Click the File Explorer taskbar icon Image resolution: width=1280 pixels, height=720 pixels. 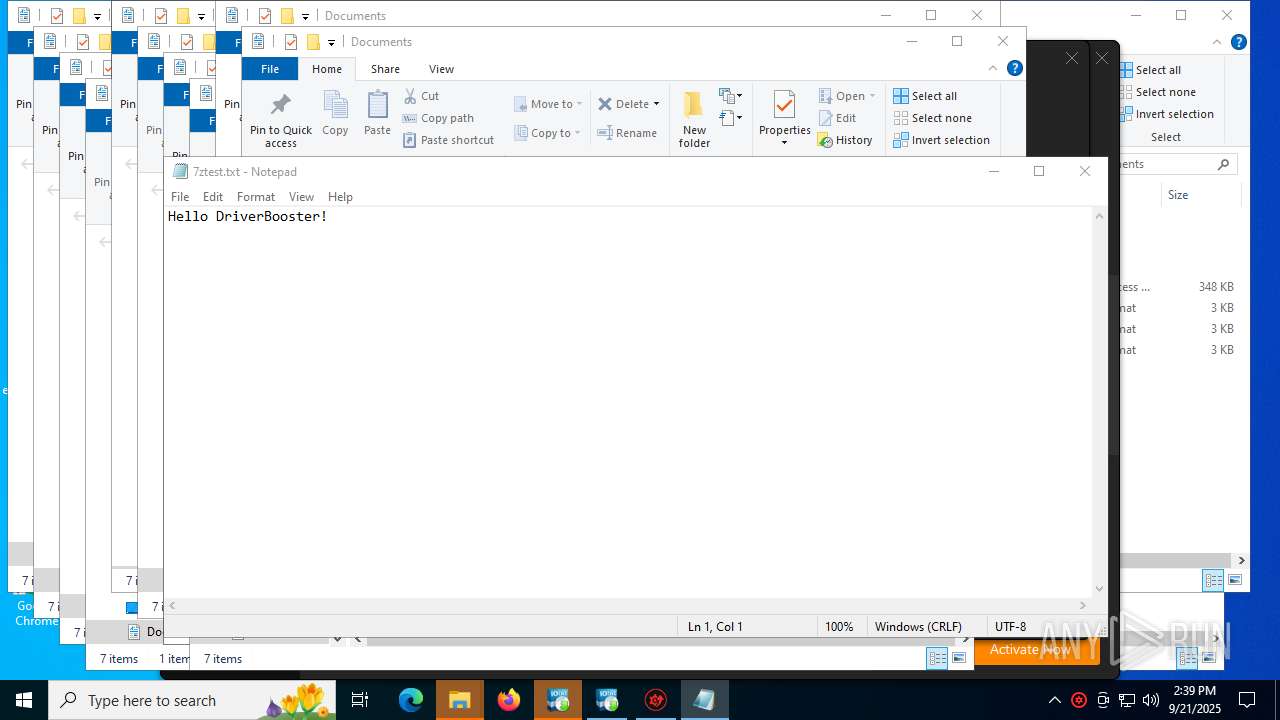[460, 700]
